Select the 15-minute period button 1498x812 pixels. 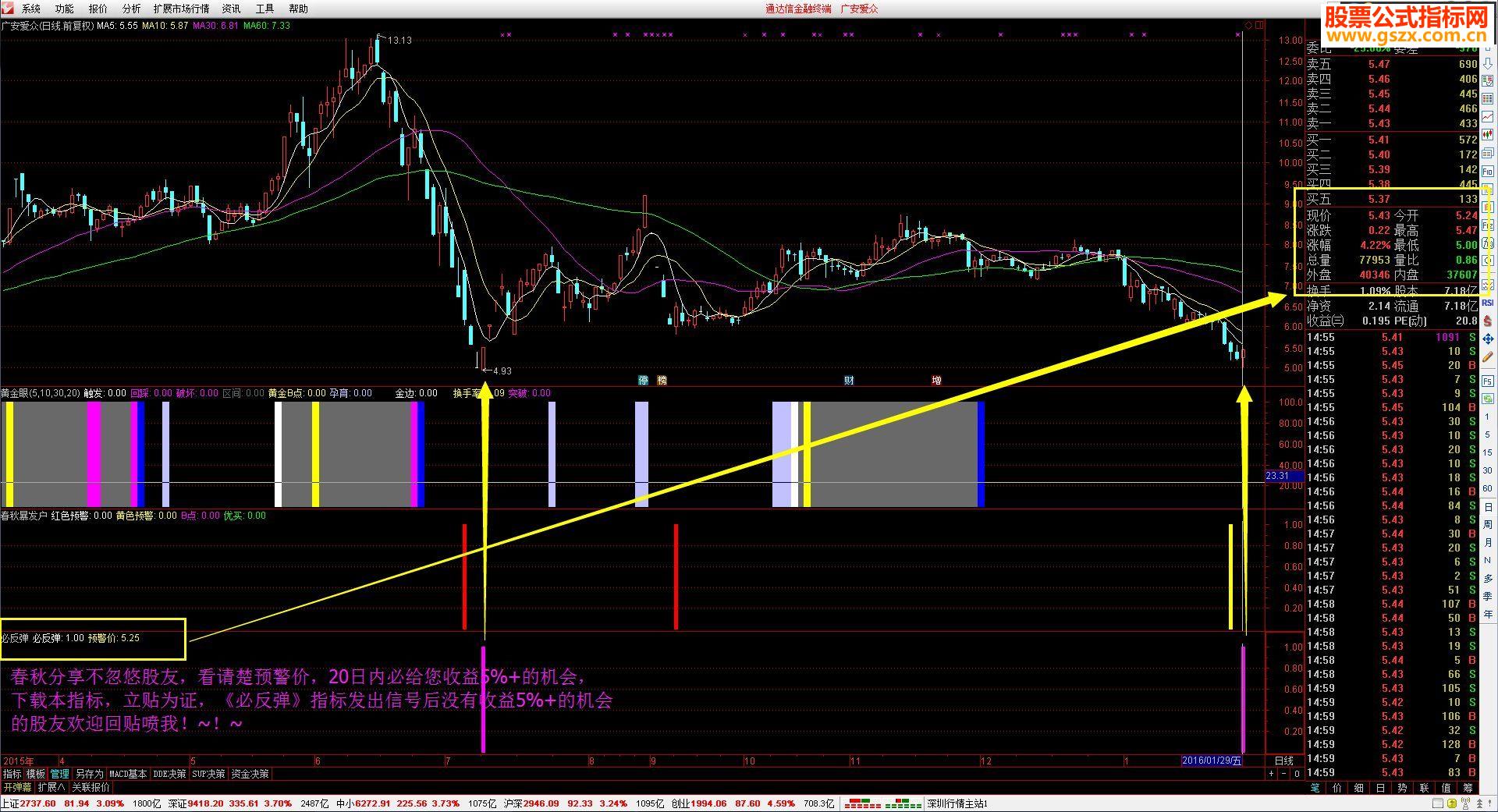pos(1488,452)
